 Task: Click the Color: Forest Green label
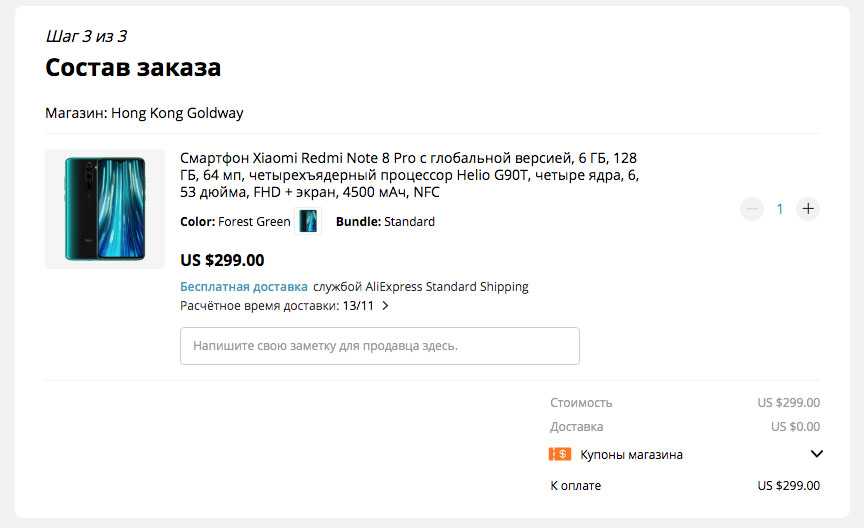(235, 222)
